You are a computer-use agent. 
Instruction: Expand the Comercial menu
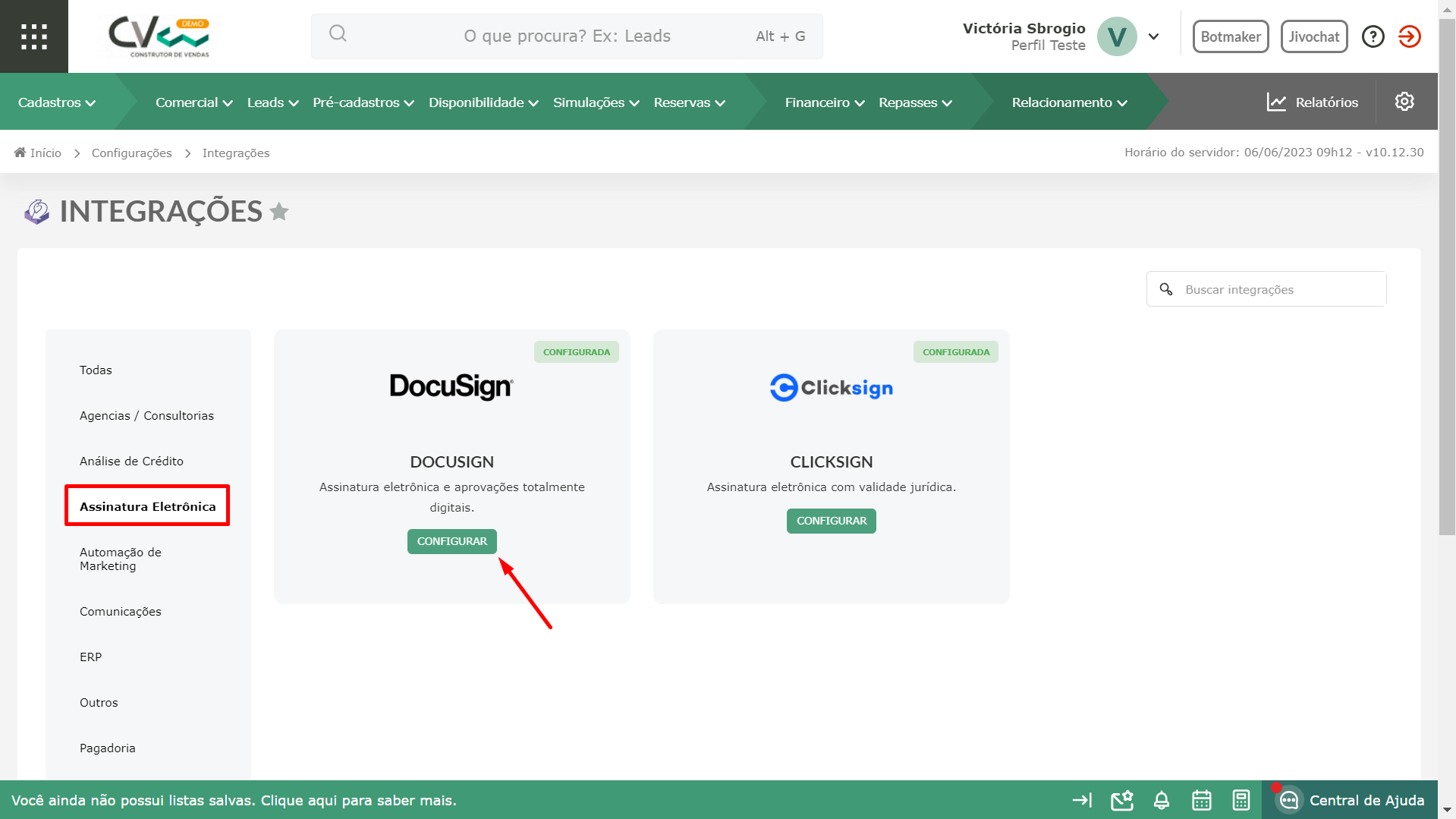point(194,102)
